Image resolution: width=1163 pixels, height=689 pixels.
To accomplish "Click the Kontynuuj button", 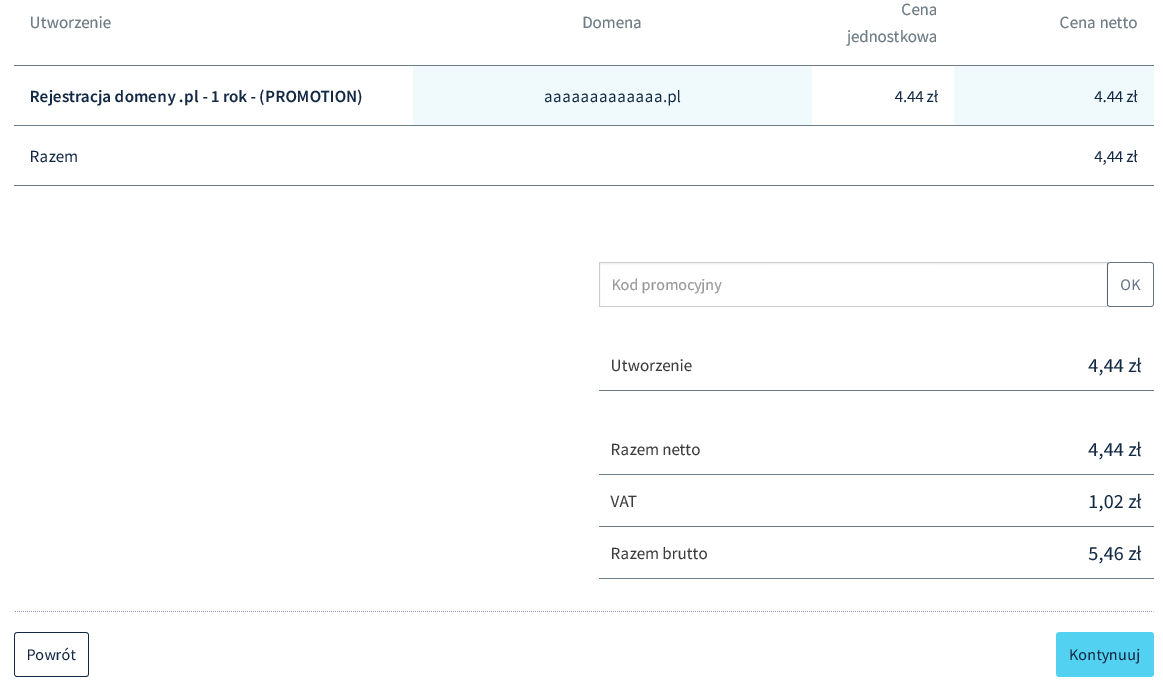I will tap(1104, 654).
